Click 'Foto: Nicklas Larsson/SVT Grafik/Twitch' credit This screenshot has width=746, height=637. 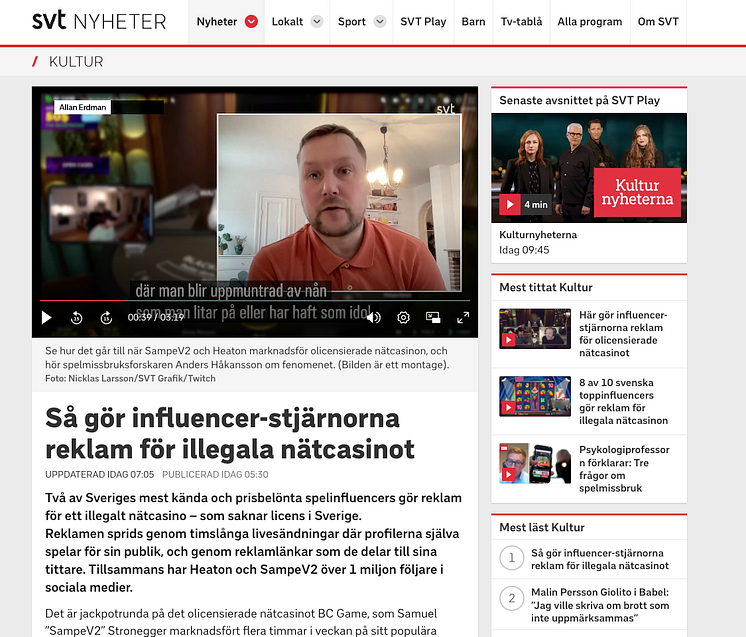pyautogui.click(x=130, y=378)
